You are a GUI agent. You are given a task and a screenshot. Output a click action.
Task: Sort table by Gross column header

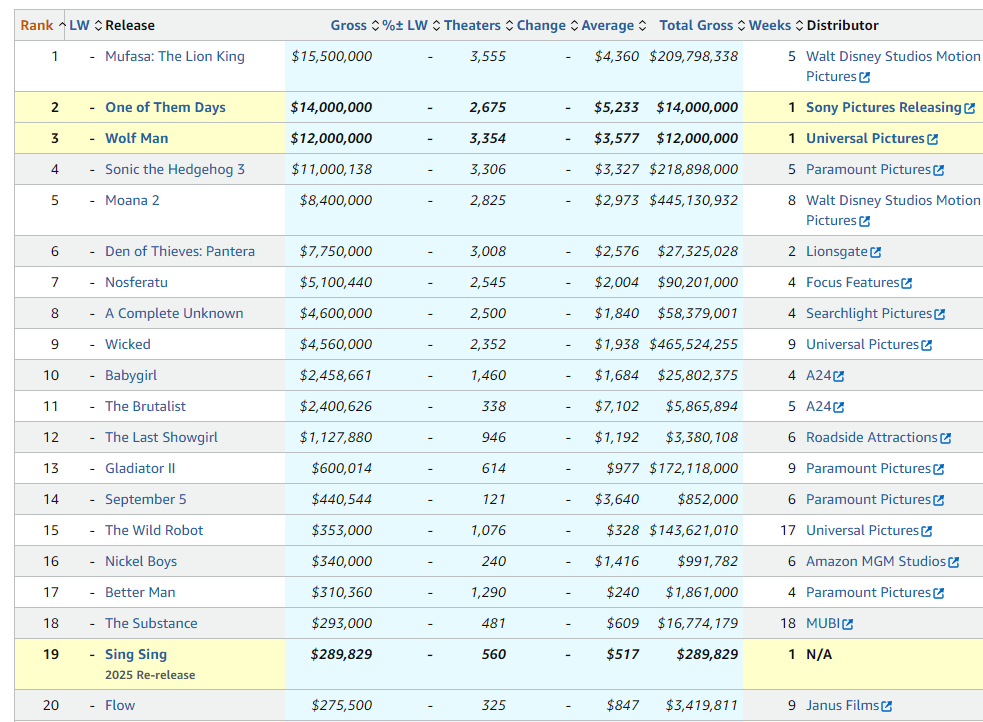349,25
